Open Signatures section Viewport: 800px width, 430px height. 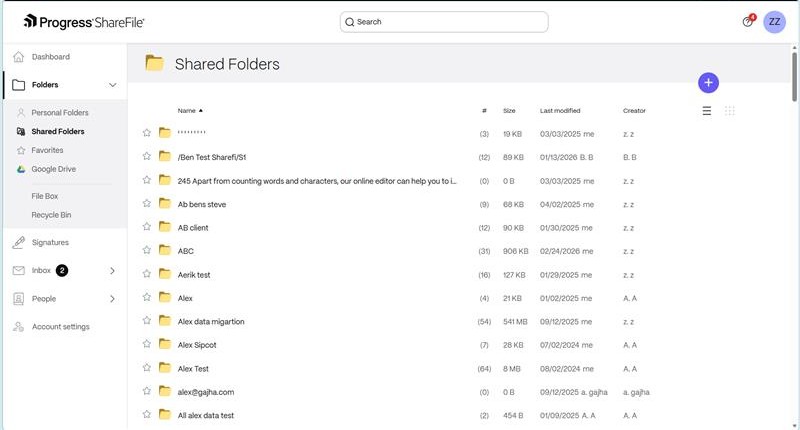click(50, 243)
